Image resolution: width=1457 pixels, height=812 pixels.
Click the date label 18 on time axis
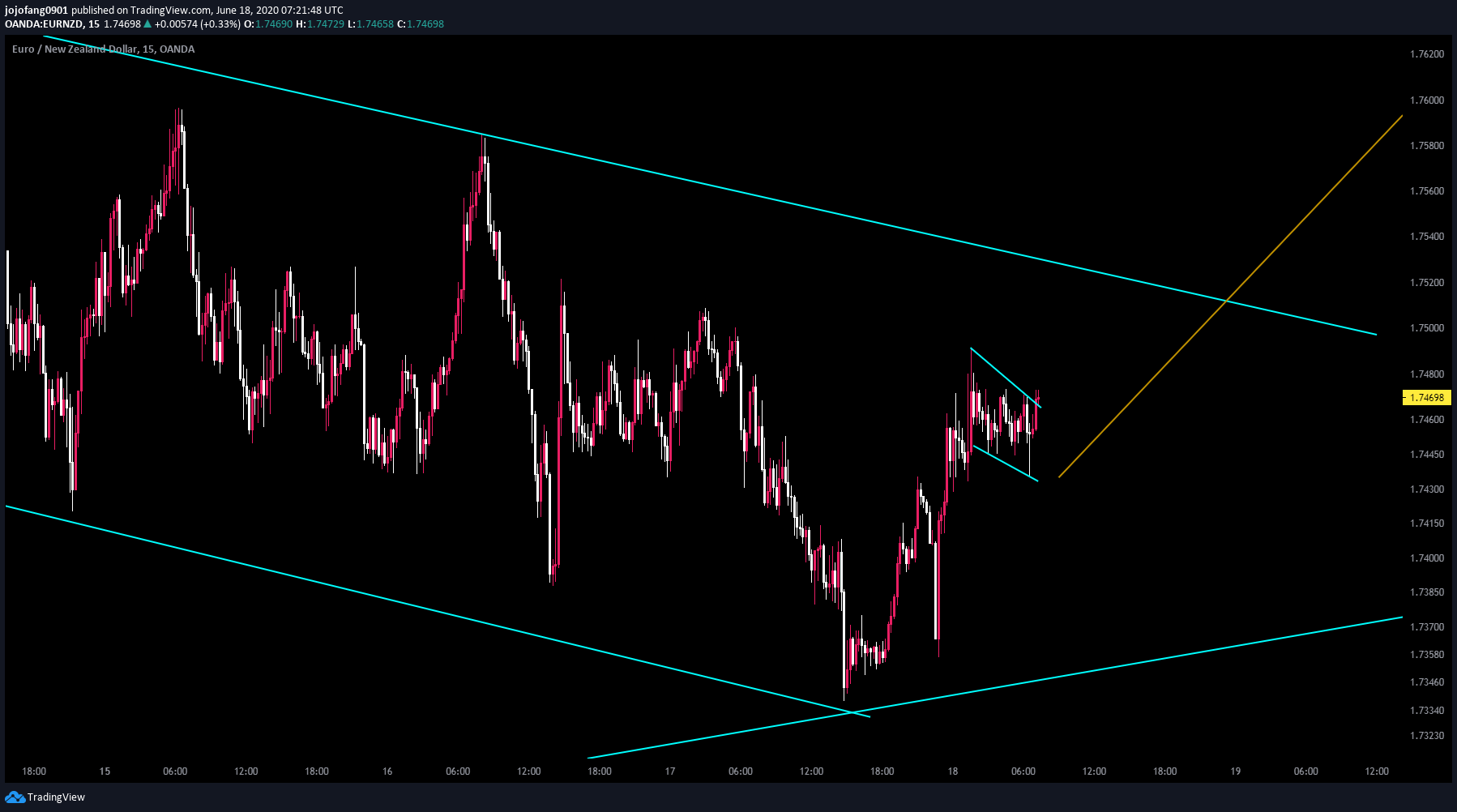tap(953, 771)
